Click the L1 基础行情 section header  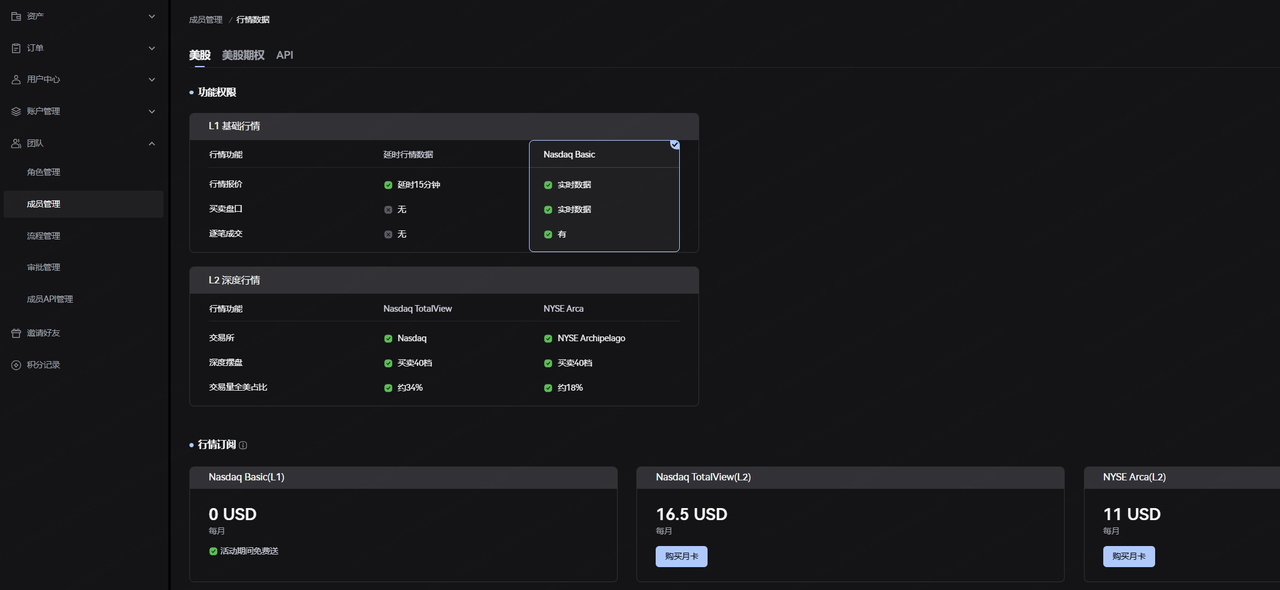pyautogui.click(x=444, y=126)
